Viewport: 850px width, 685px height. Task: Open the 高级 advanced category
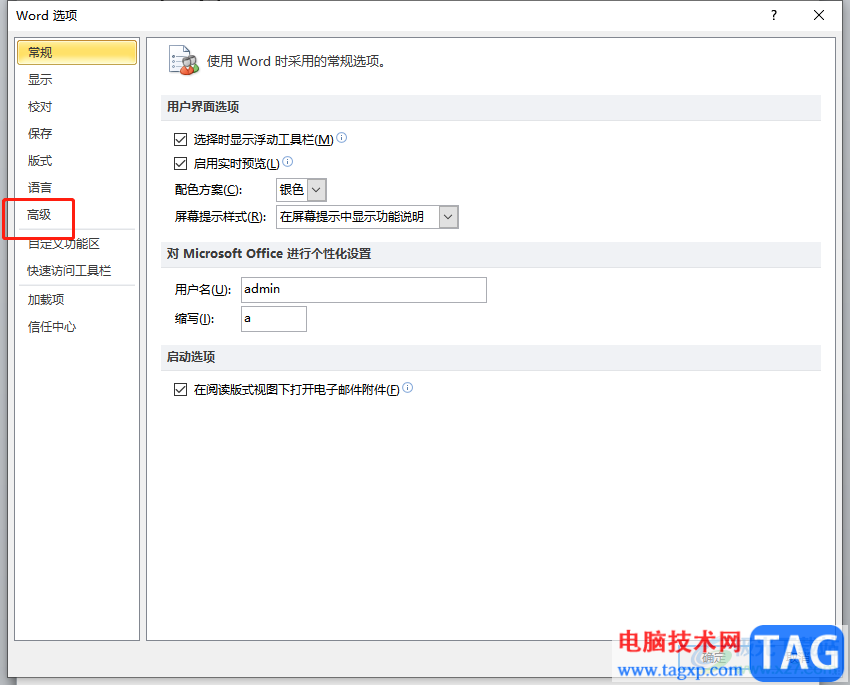tap(40, 215)
